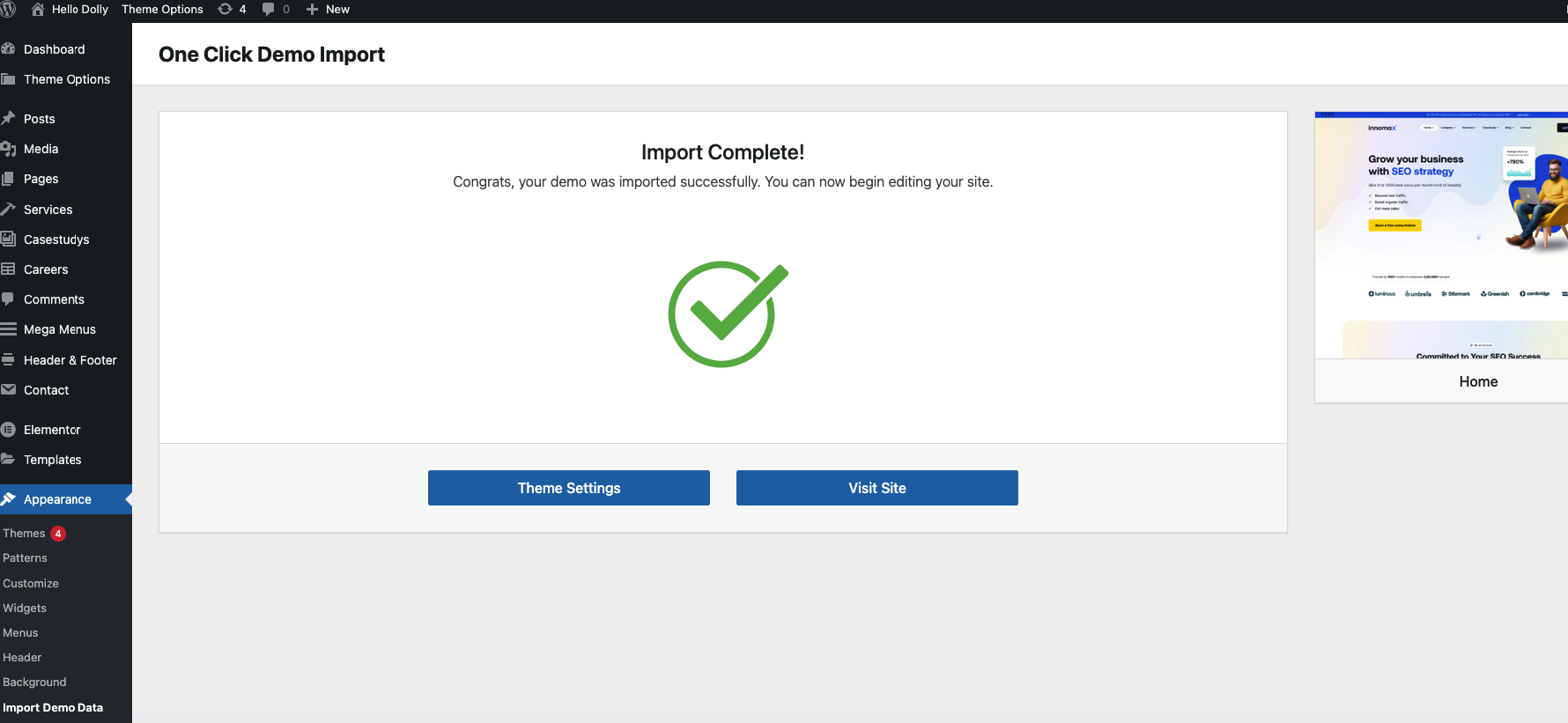Viewport: 1568px width, 723px height.
Task: Open Theme Options in admin bar
Action: (x=162, y=10)
